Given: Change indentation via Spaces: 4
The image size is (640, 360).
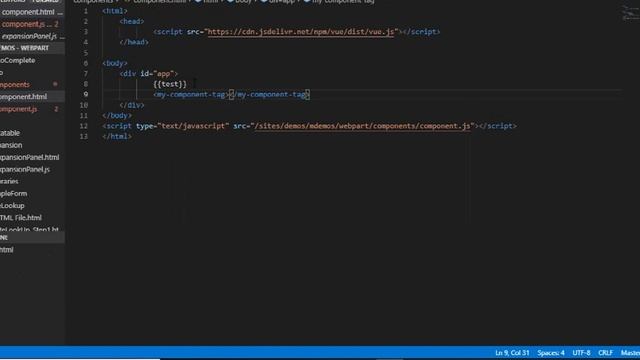Looking at the screenshot, I should click(551, 353).
